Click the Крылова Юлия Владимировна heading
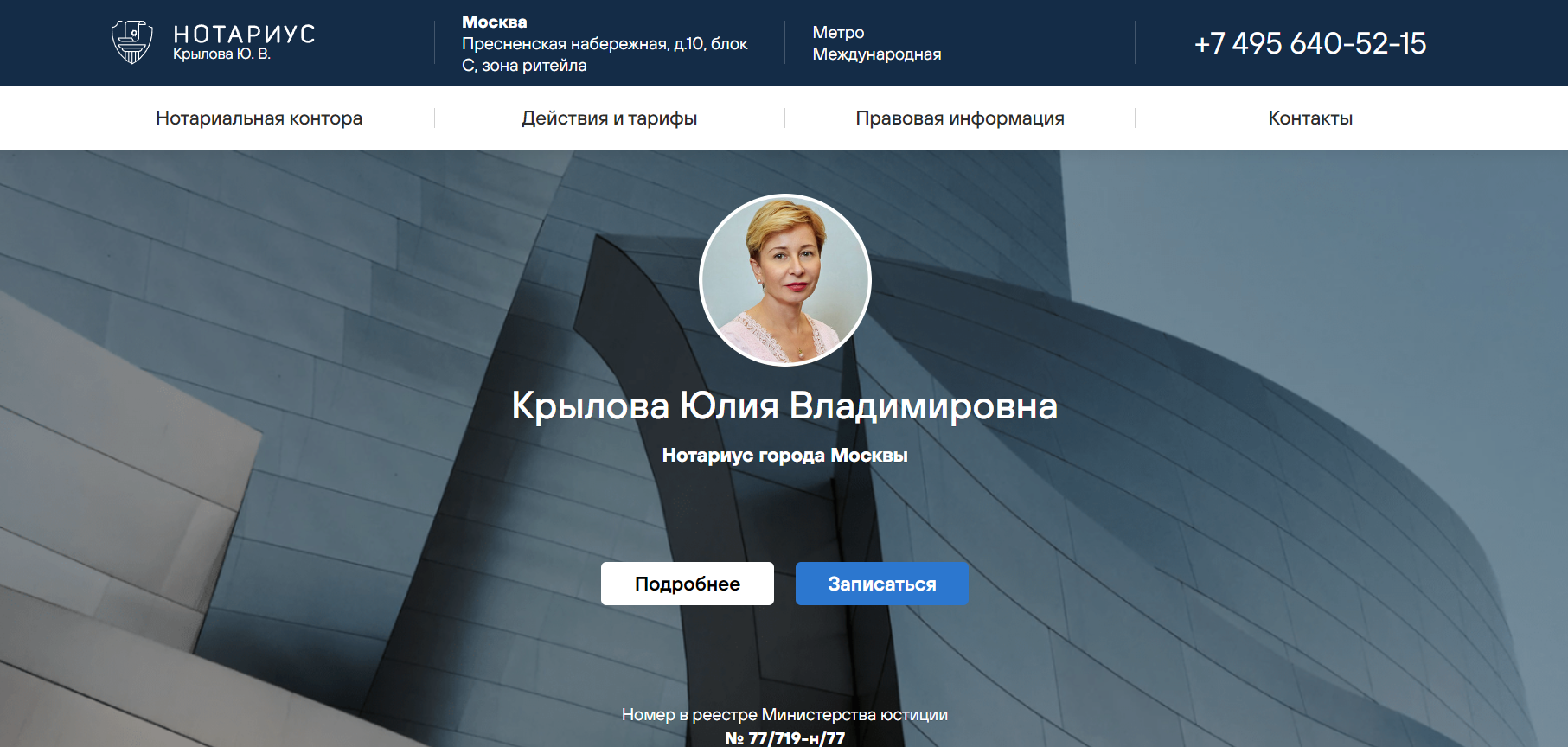Image resolution: width=1568 pixels, height=747 pixels. 784,405
